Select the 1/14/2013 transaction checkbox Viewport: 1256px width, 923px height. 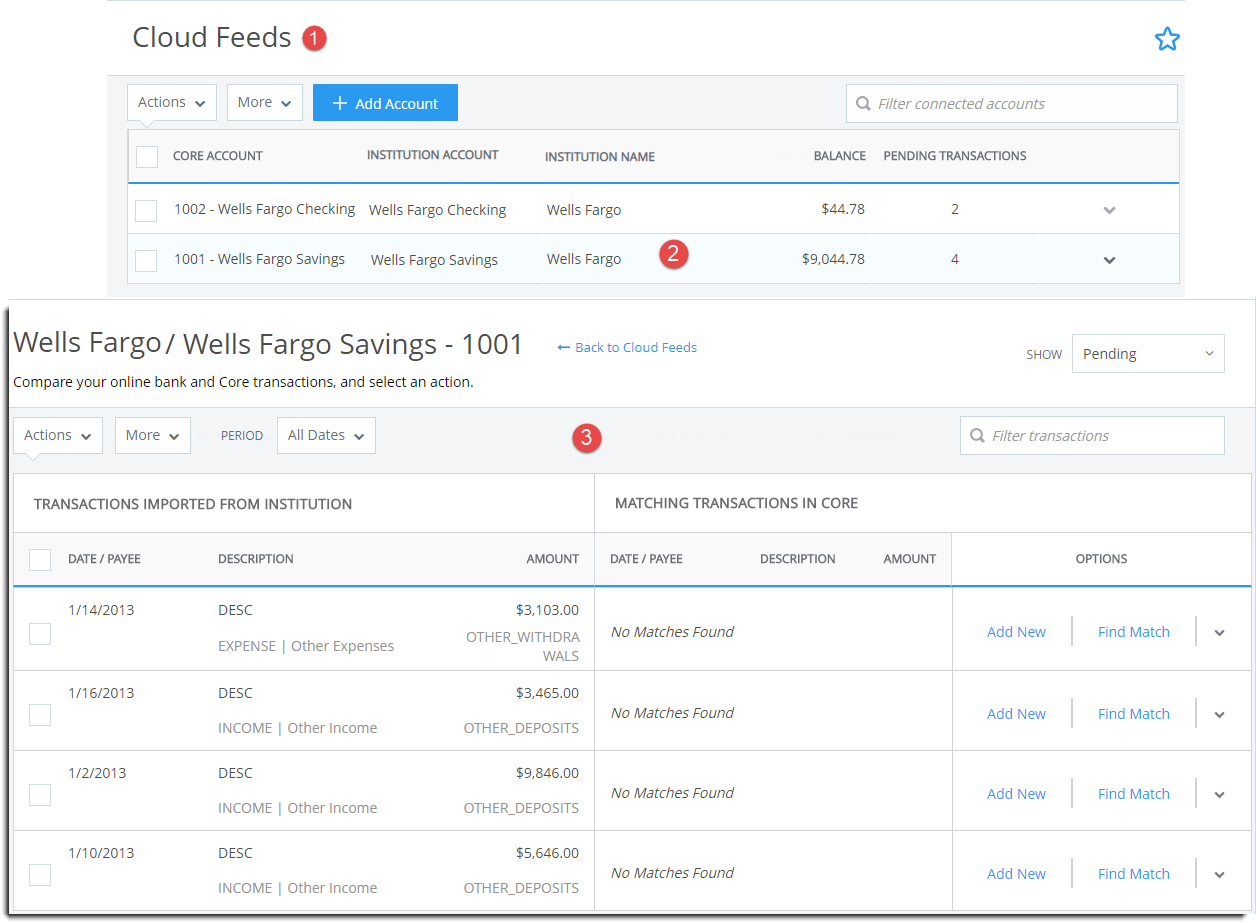[x=40, y=633]
